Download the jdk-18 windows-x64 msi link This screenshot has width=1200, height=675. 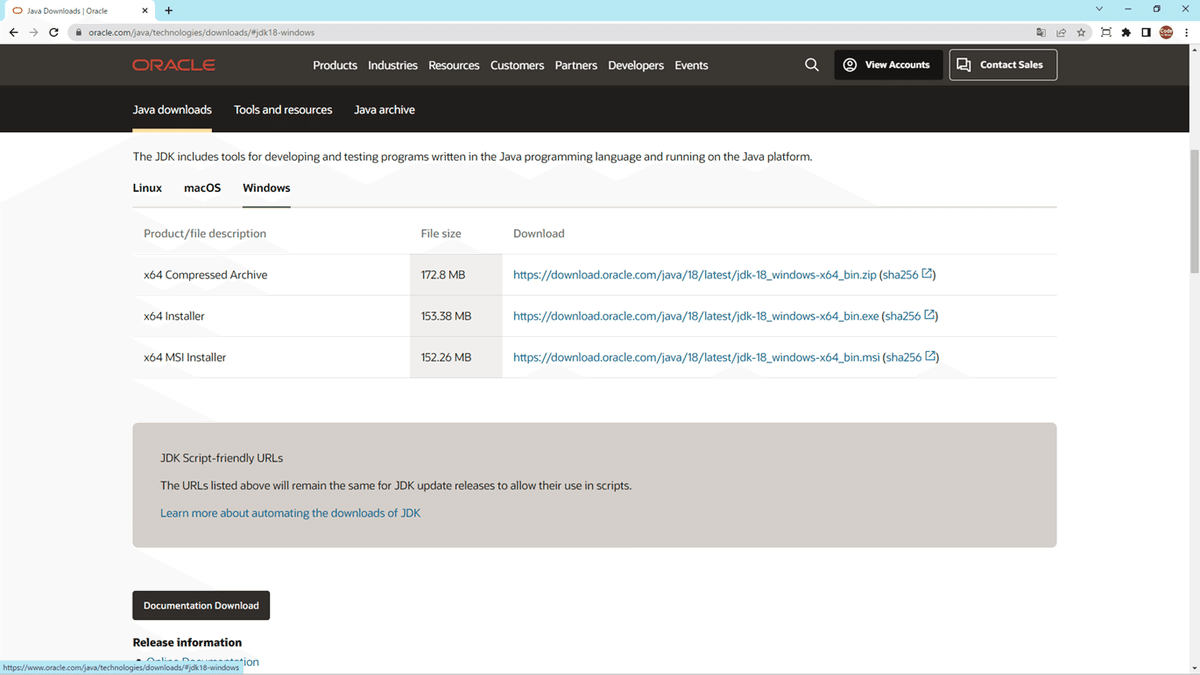pos(697,357)
